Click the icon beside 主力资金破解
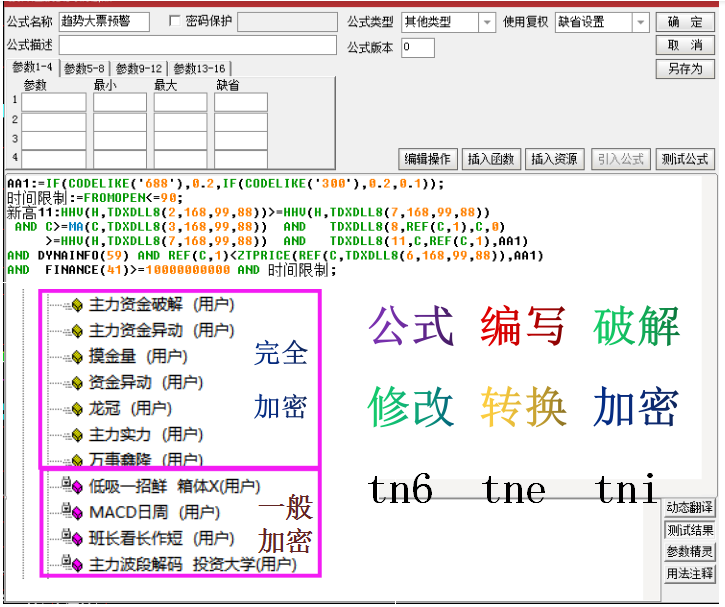Image resolution: width=725 pixels, height=607 pixels. click(x=77, y=305)
